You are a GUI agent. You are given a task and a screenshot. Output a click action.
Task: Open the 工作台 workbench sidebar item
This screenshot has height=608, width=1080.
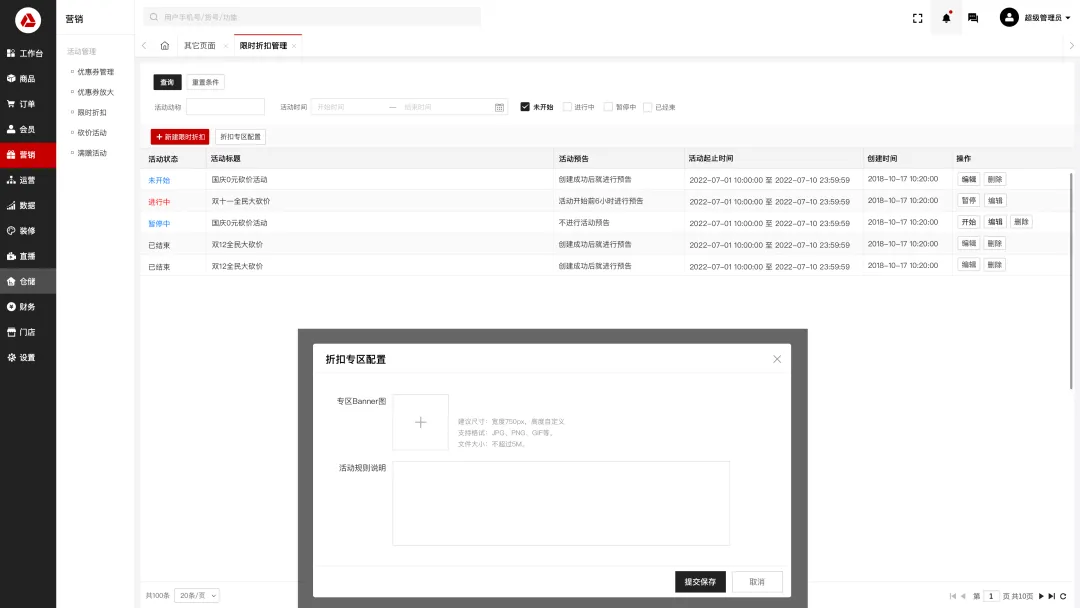[x=28, y=53]
